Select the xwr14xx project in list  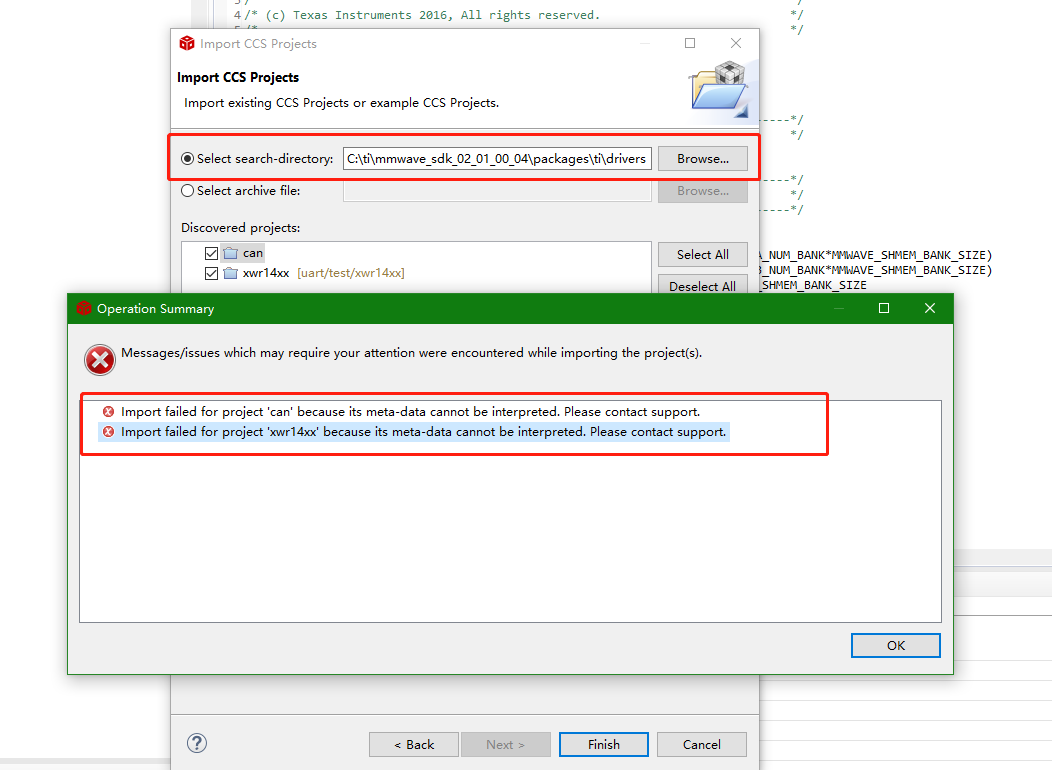pyautogui.click(x=266, y=273)
